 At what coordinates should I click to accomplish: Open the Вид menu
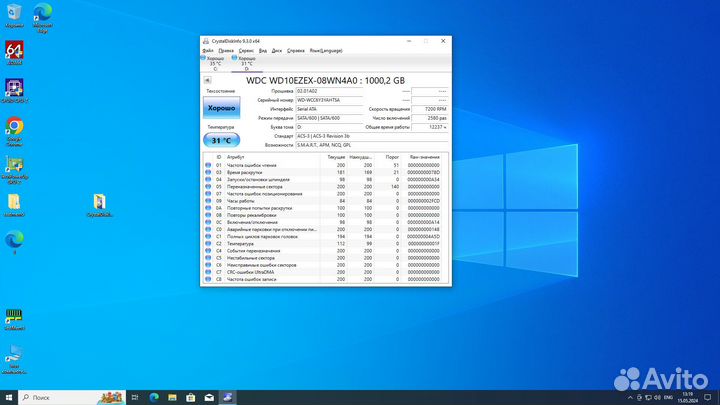click(x=263, y=51)
